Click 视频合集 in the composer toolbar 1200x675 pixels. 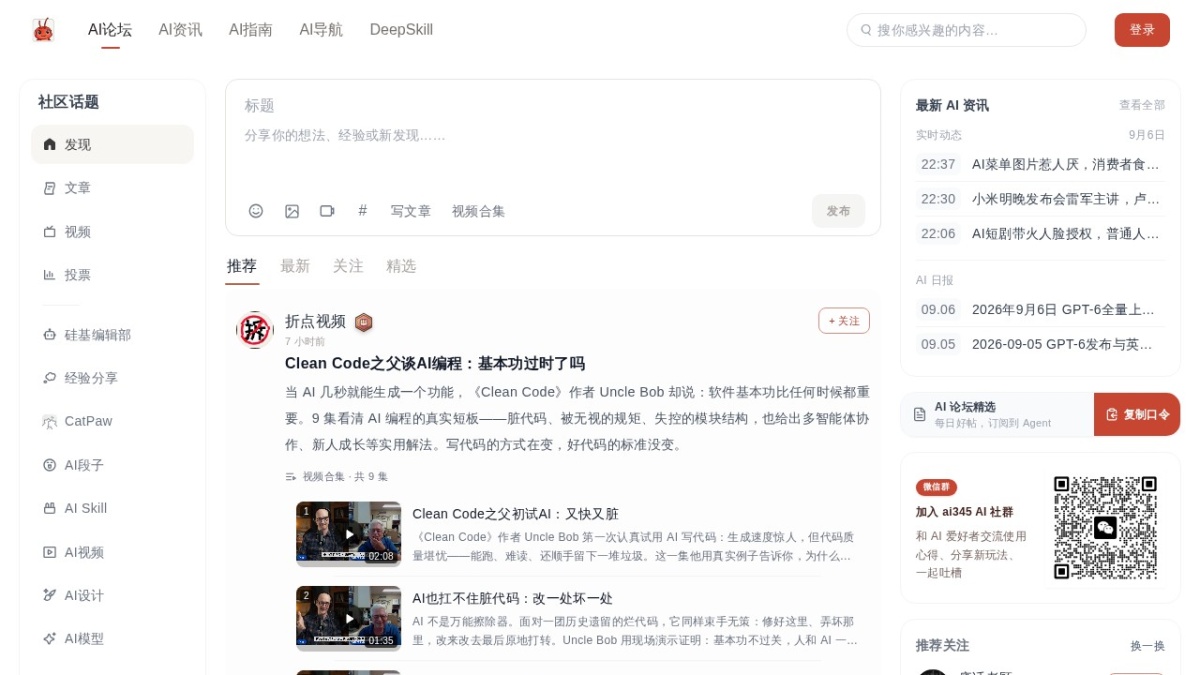(x=478, y=211)
